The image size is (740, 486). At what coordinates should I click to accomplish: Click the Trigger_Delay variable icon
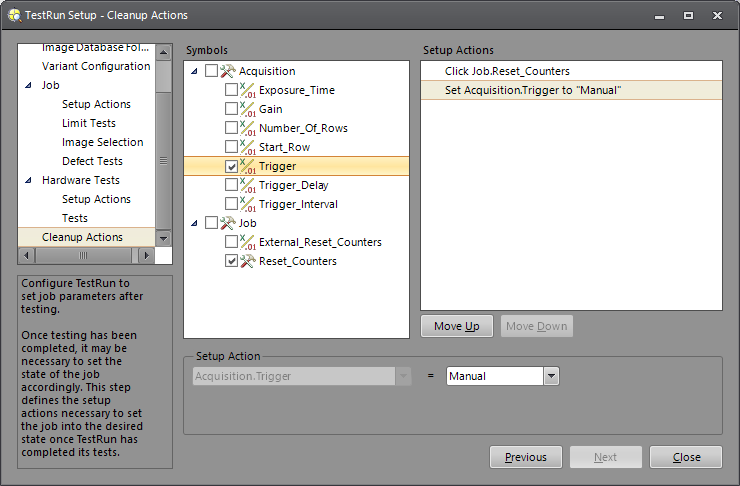tap(248, 185)
